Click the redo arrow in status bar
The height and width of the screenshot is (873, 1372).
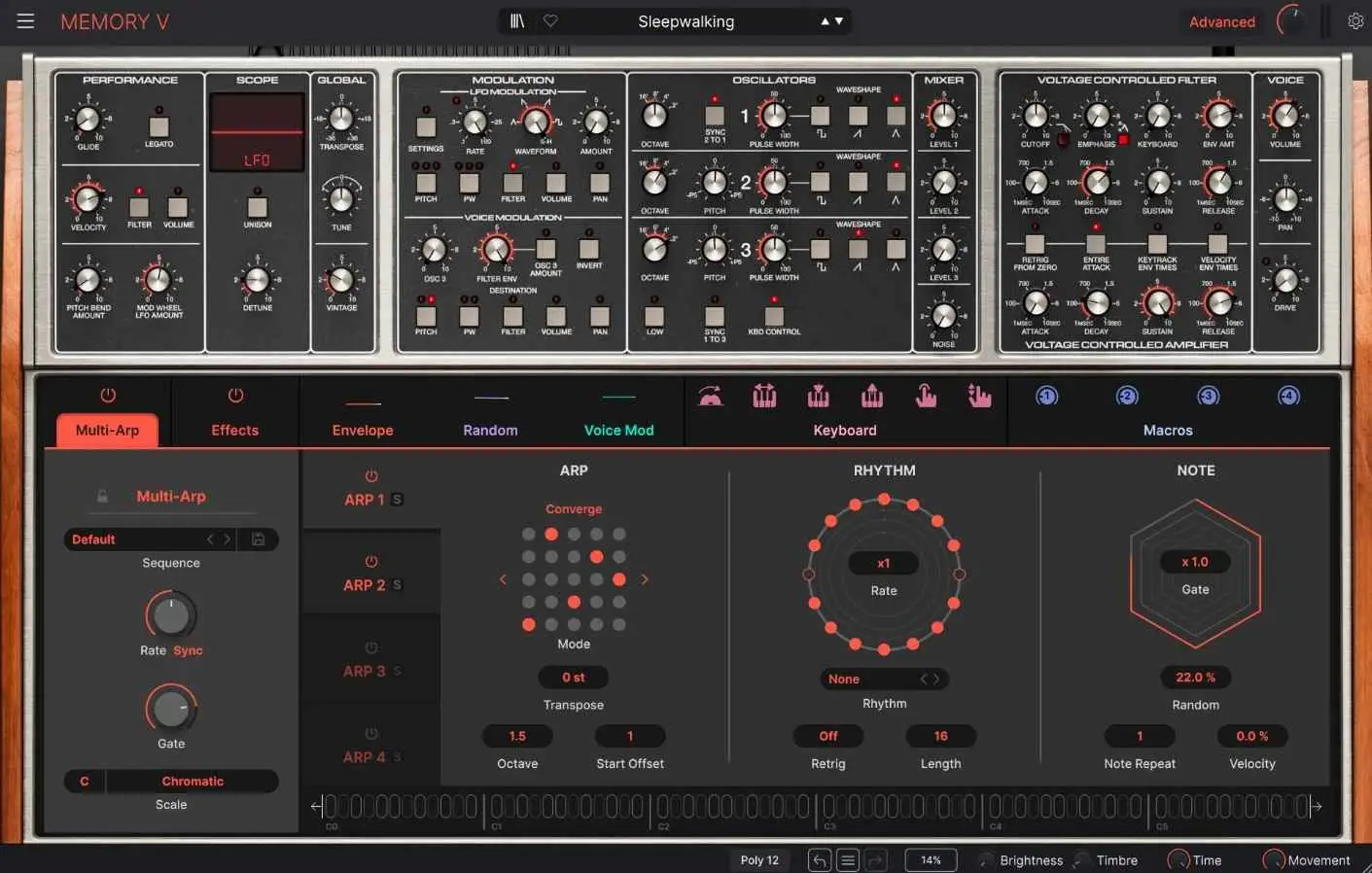point(875,860)
